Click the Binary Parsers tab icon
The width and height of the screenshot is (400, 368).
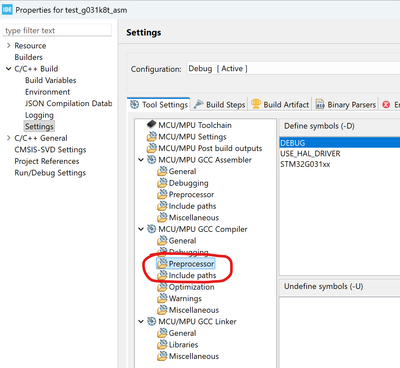coord(320,104)
